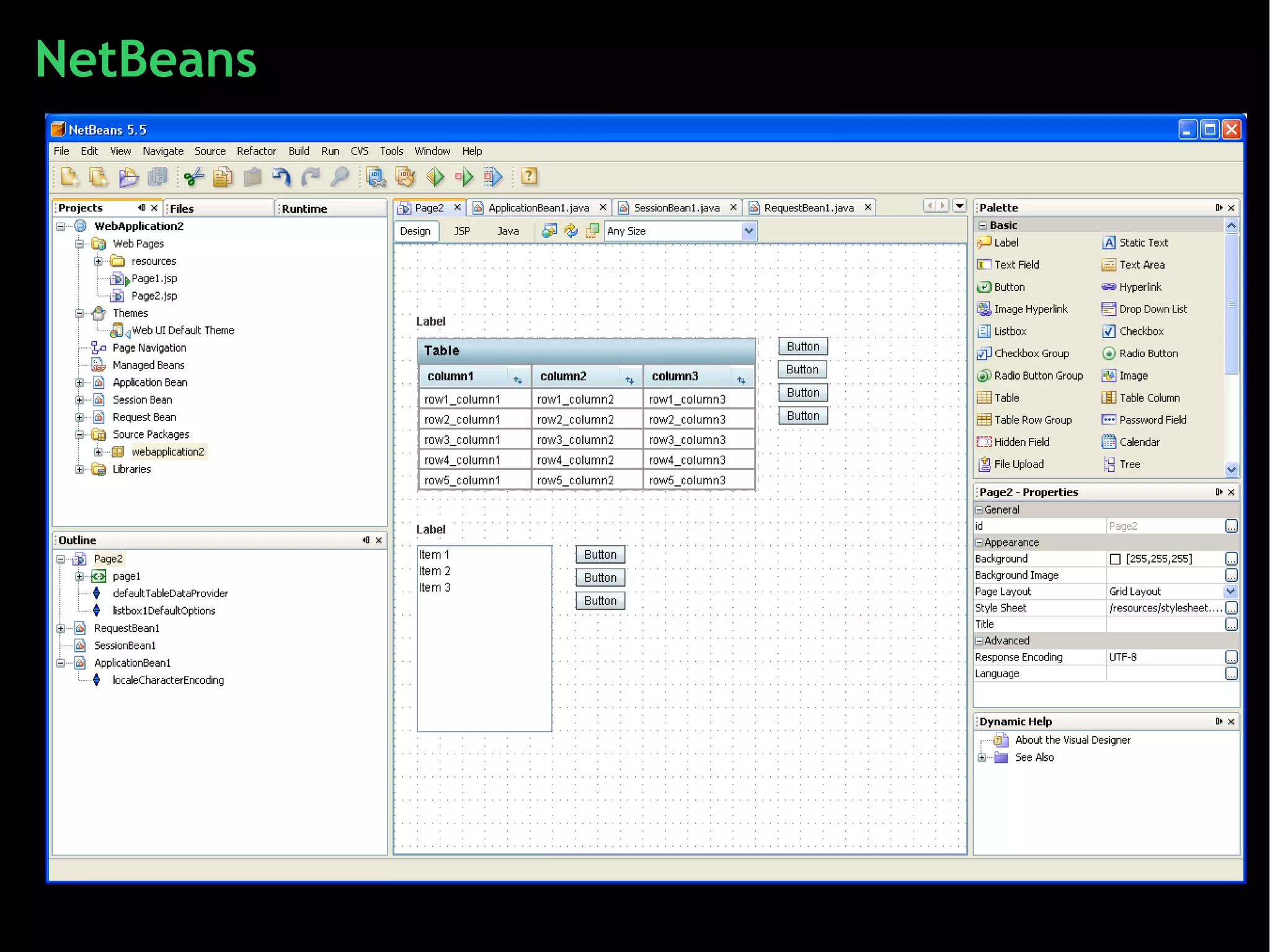Click the Debug Main Project icon
Image resolution: width=1270 pixels, height=952 pixels.
coord(464,177)
